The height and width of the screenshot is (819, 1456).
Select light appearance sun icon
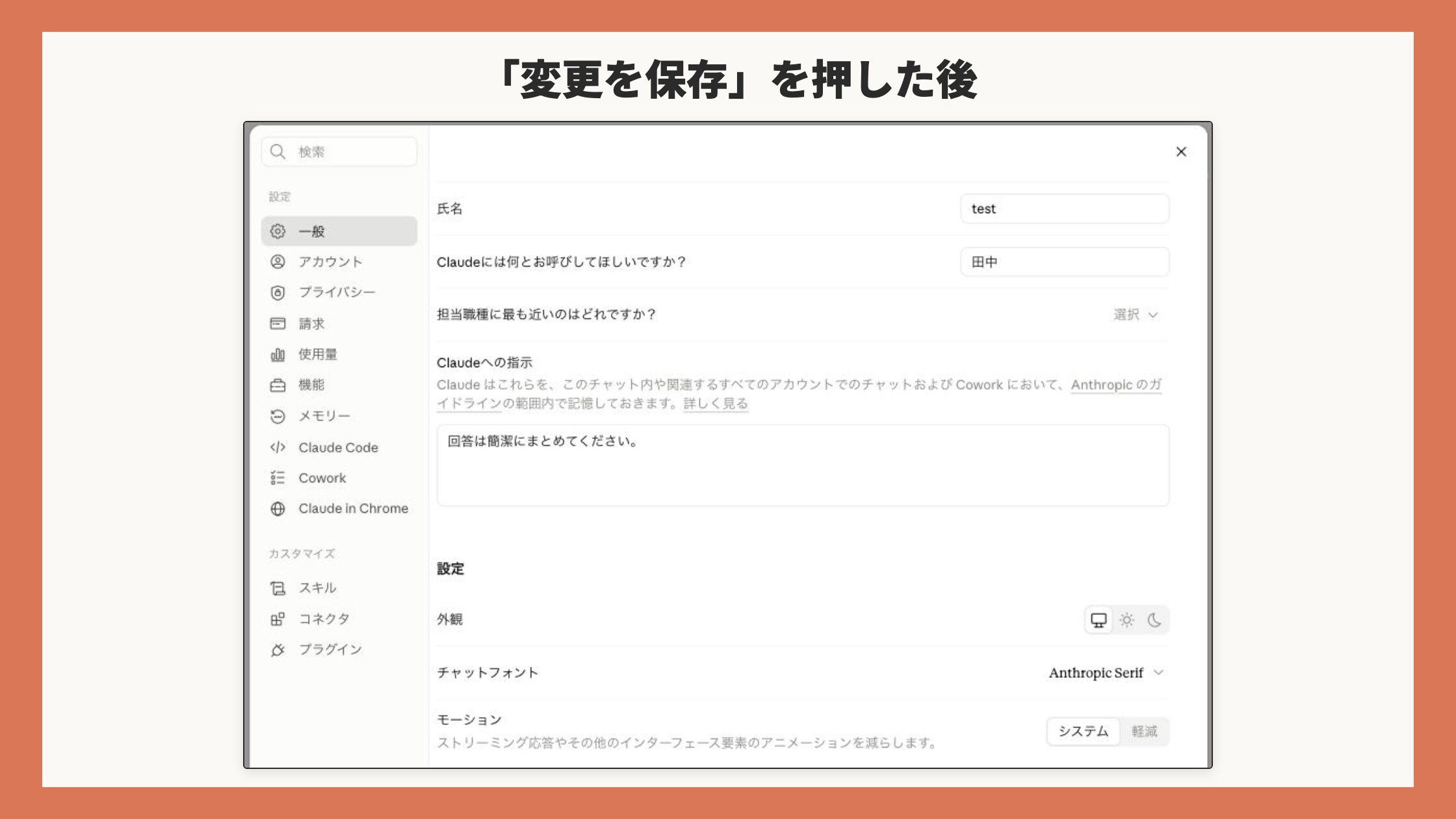(1126, 619)
